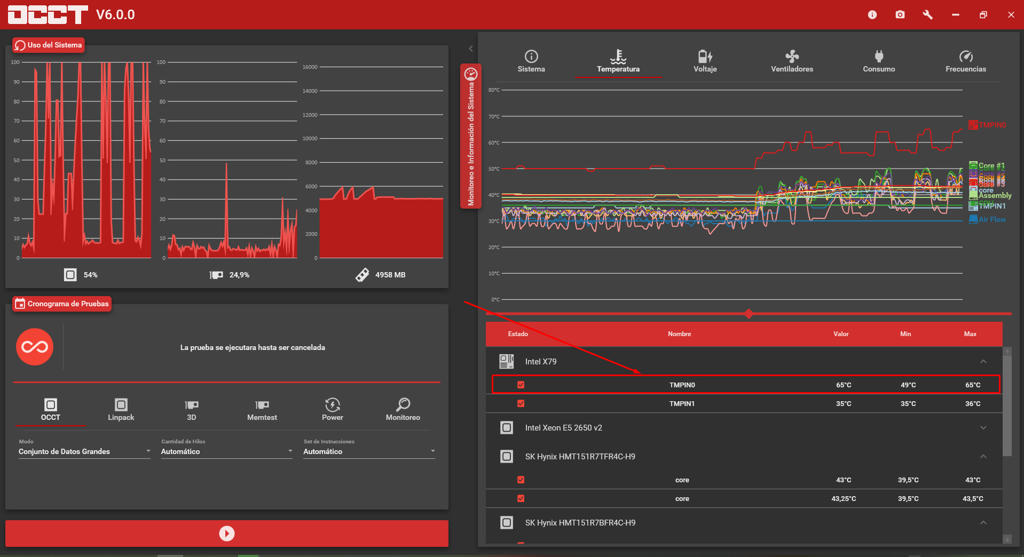Sort by the Valor column header
Screen dimensions: 1024x557
[x=840, y=334]
